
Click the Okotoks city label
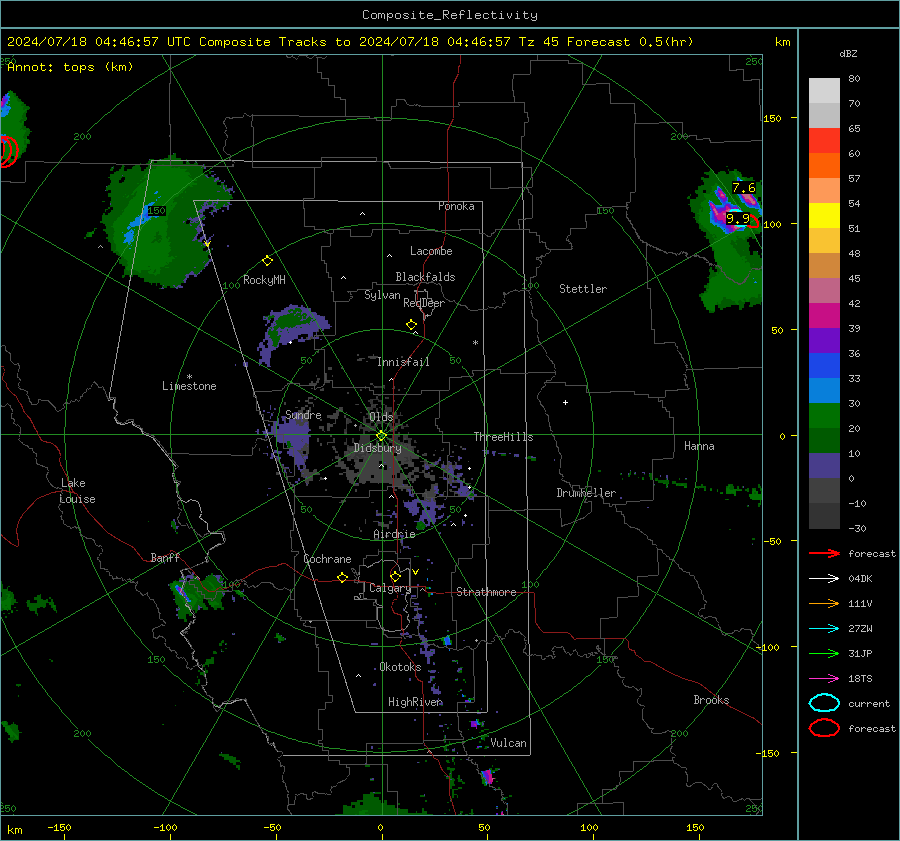pyautogui.click(x=400, y=667)
